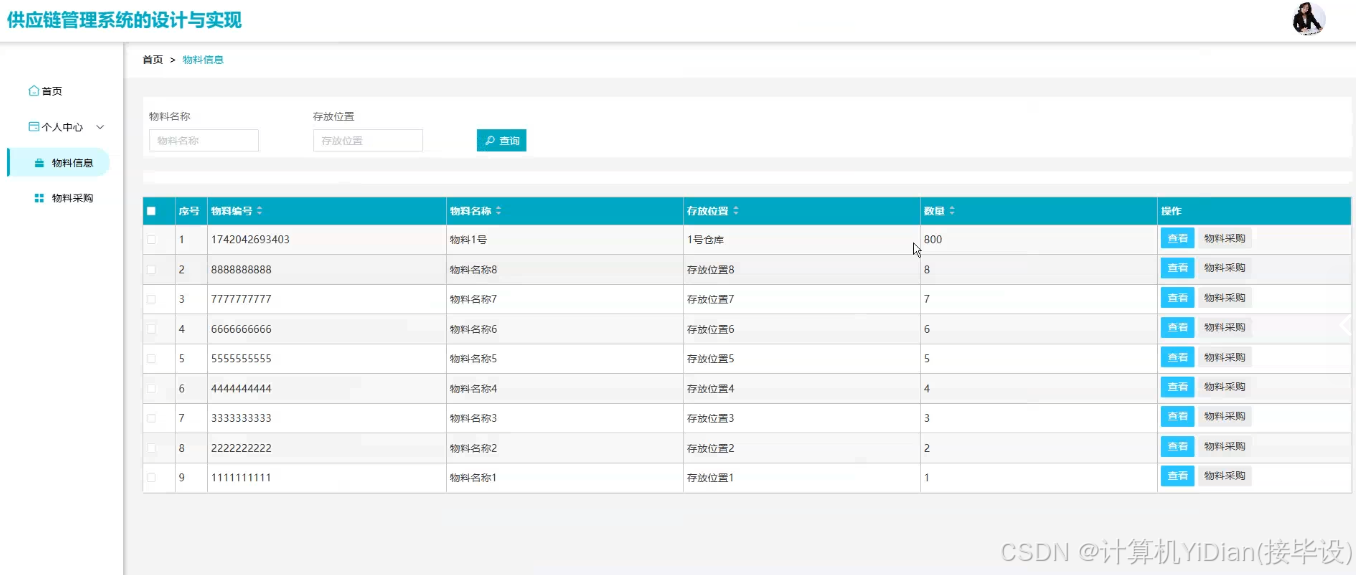Focus the 物料名称 search input field
The image size is (1356, 575).
coord(204,141)
